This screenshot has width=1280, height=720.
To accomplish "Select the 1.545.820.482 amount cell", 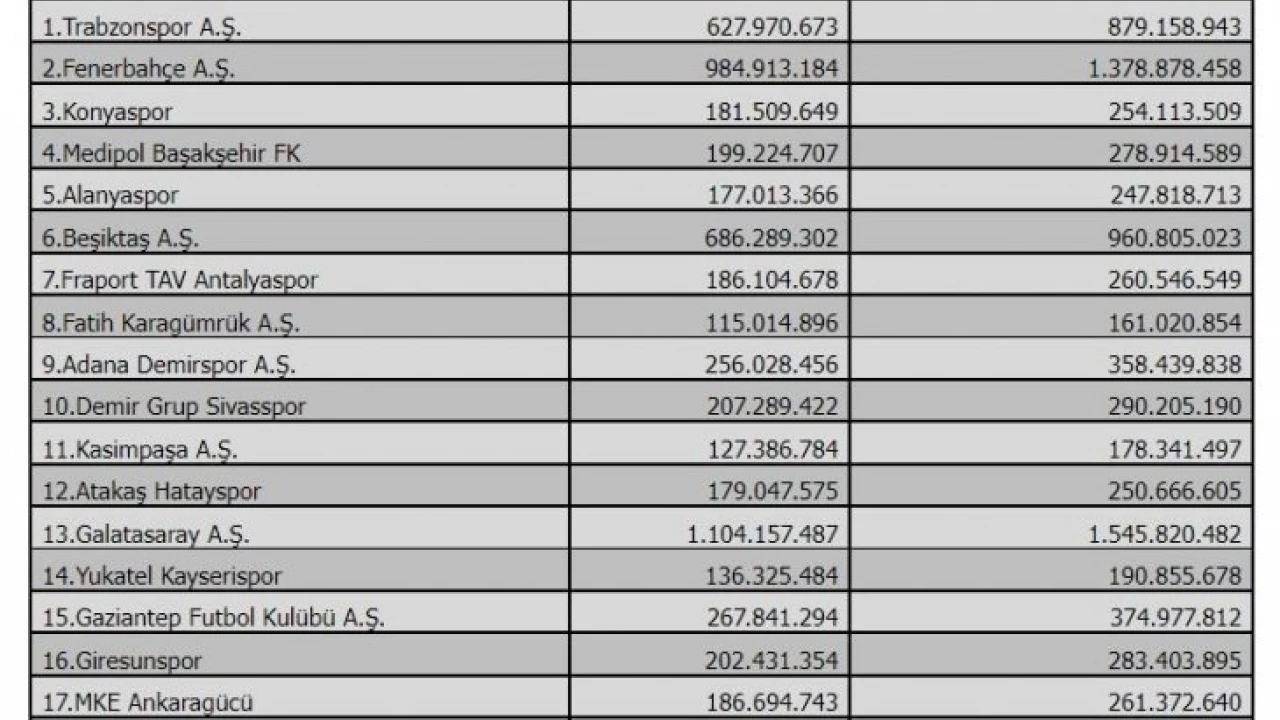I will [1164, 534].
